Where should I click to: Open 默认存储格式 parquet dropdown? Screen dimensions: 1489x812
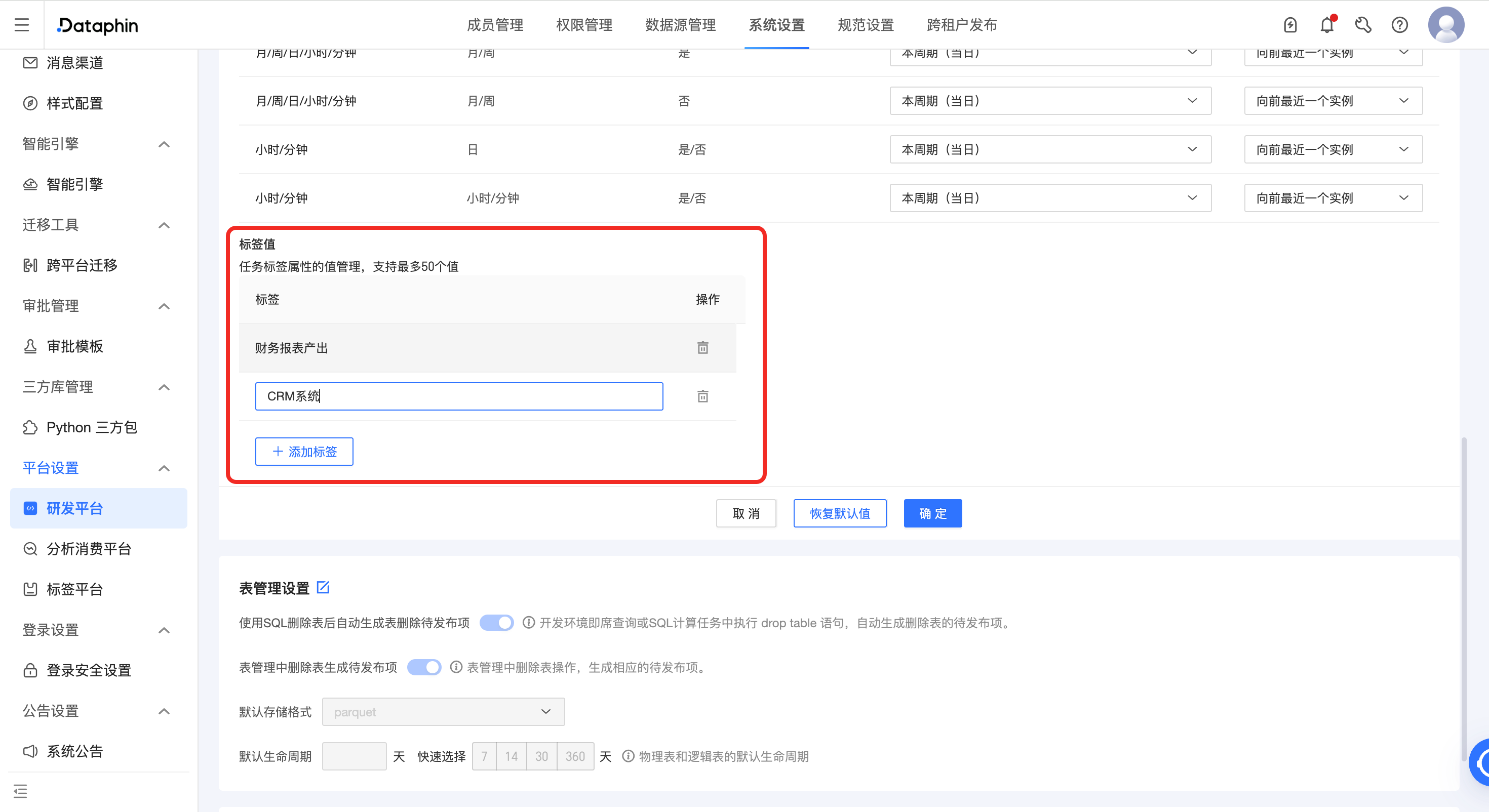443,711
